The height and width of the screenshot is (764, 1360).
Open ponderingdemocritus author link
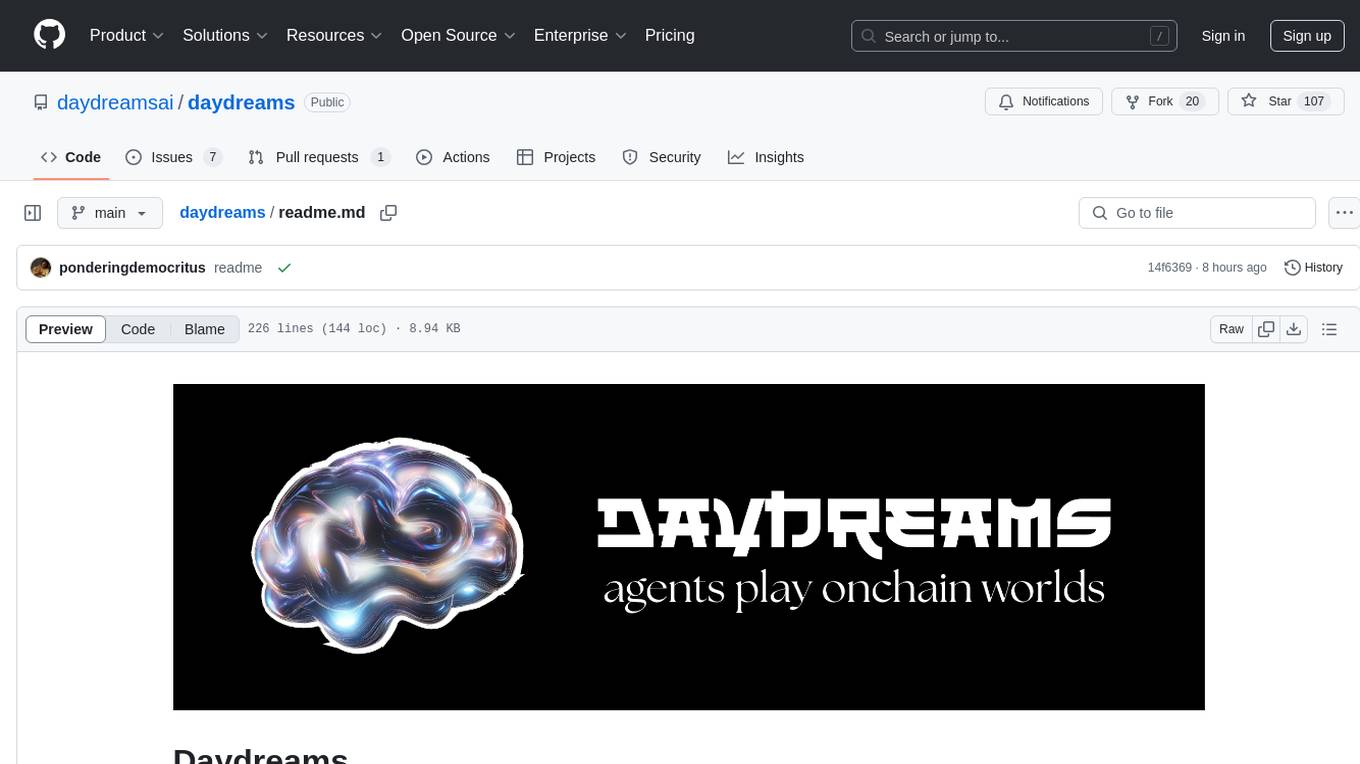pos(132,268)
